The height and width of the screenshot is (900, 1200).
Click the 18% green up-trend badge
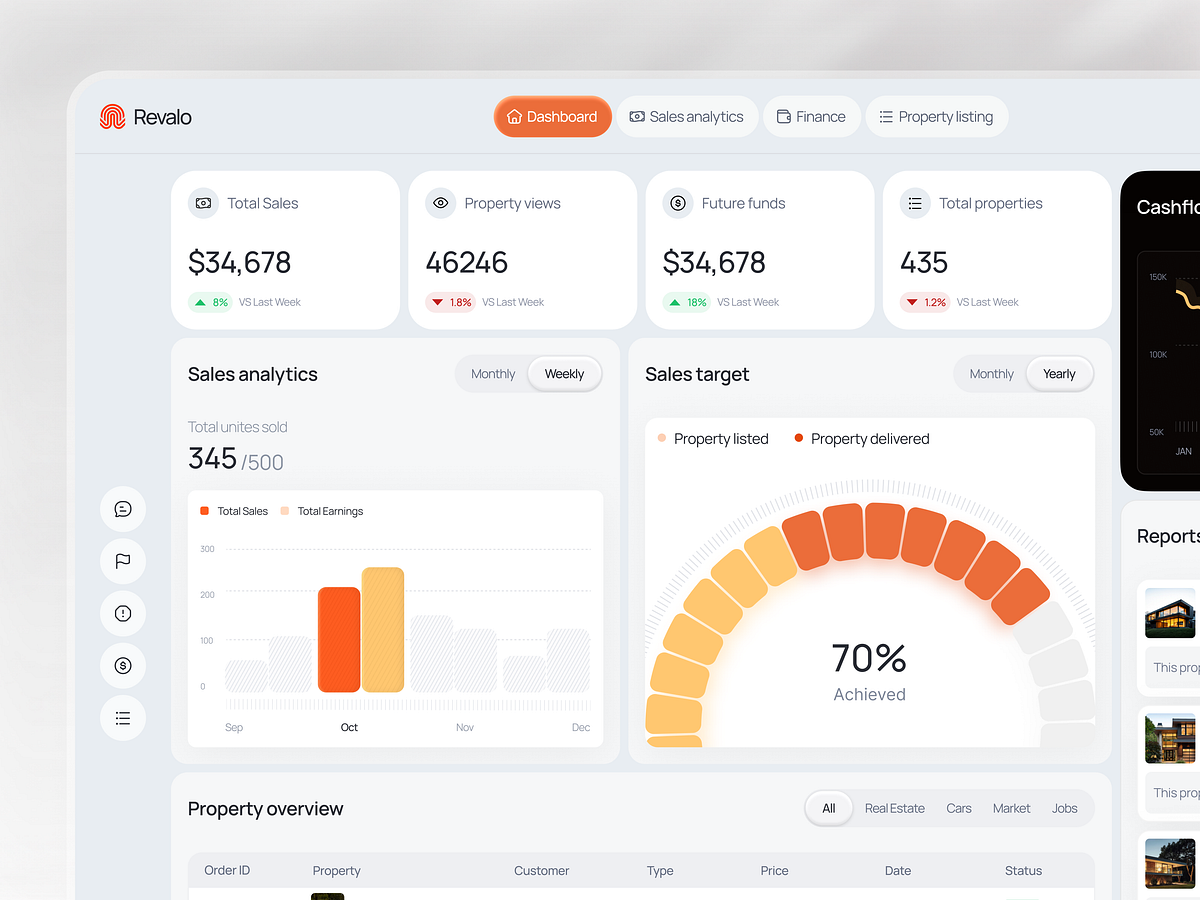(x=688, y=302)
